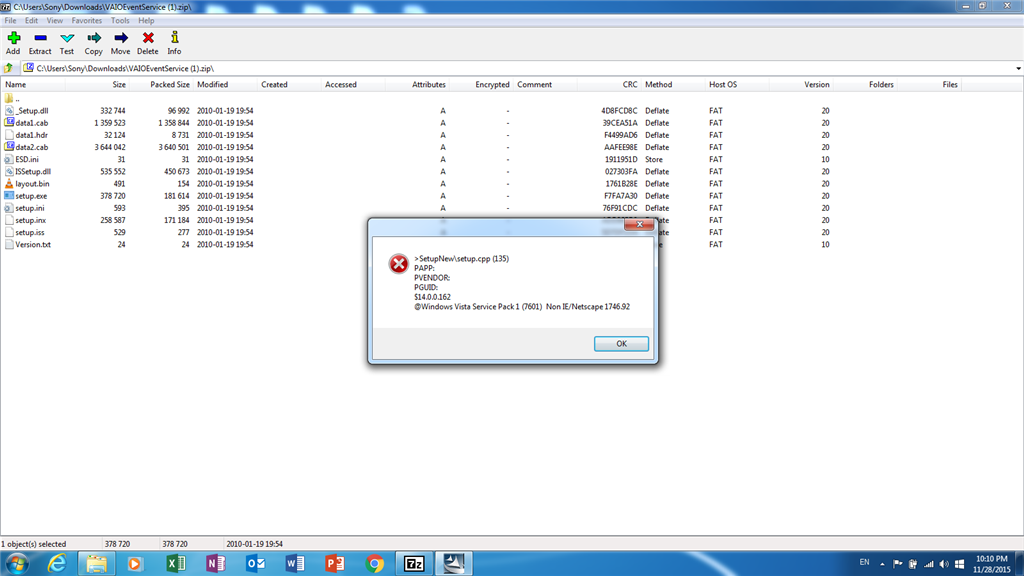Run the Test archive tool
Viewport: 1024px width, 576px height.
(x=67, y=43)
